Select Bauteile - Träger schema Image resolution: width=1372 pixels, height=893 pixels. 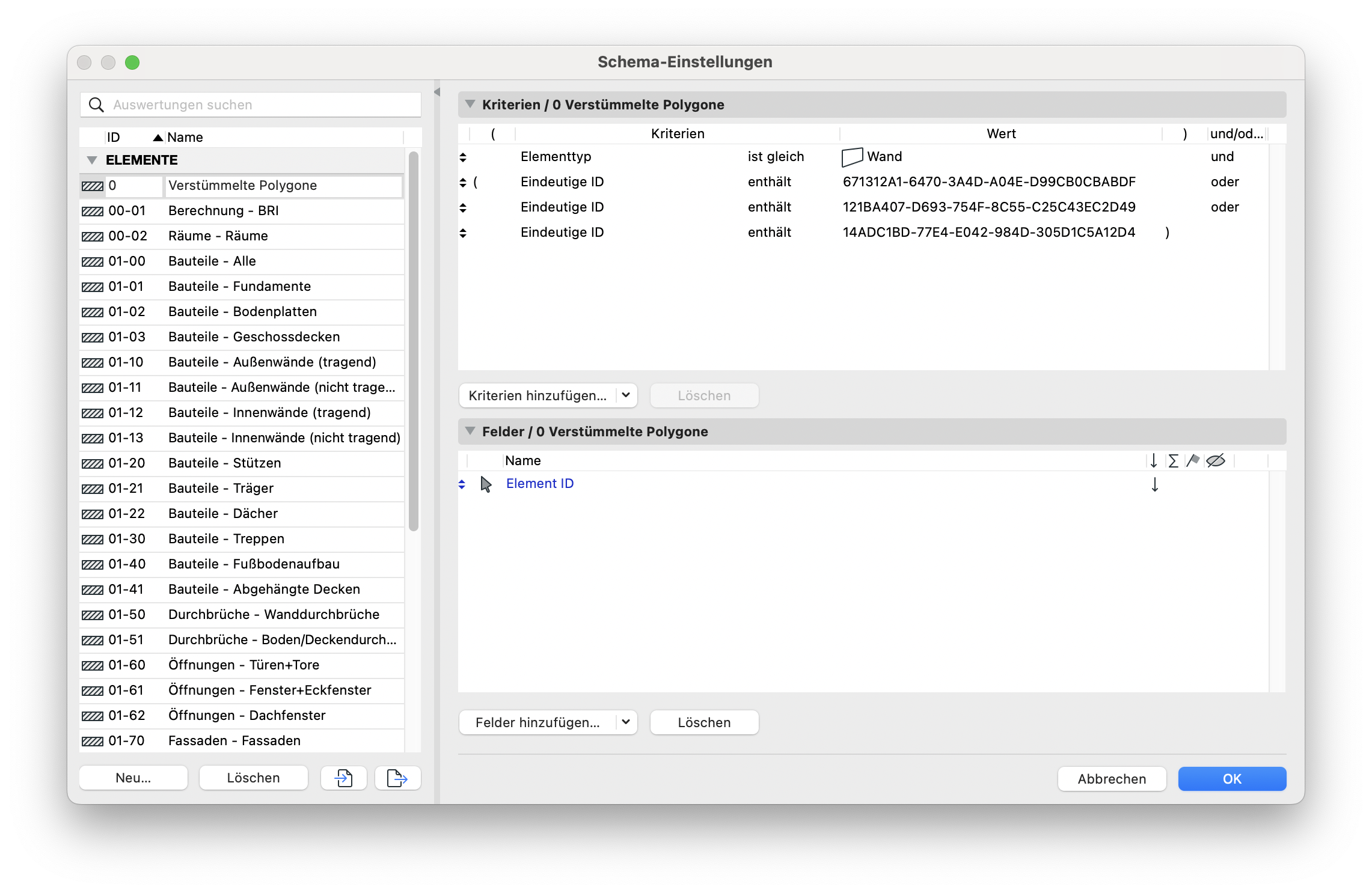click(242, 489)
